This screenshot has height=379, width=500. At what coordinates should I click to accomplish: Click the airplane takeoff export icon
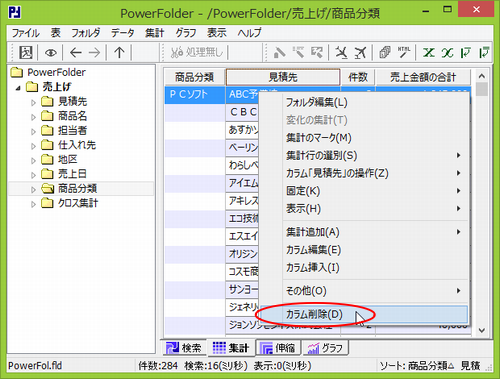click(360, 52)
